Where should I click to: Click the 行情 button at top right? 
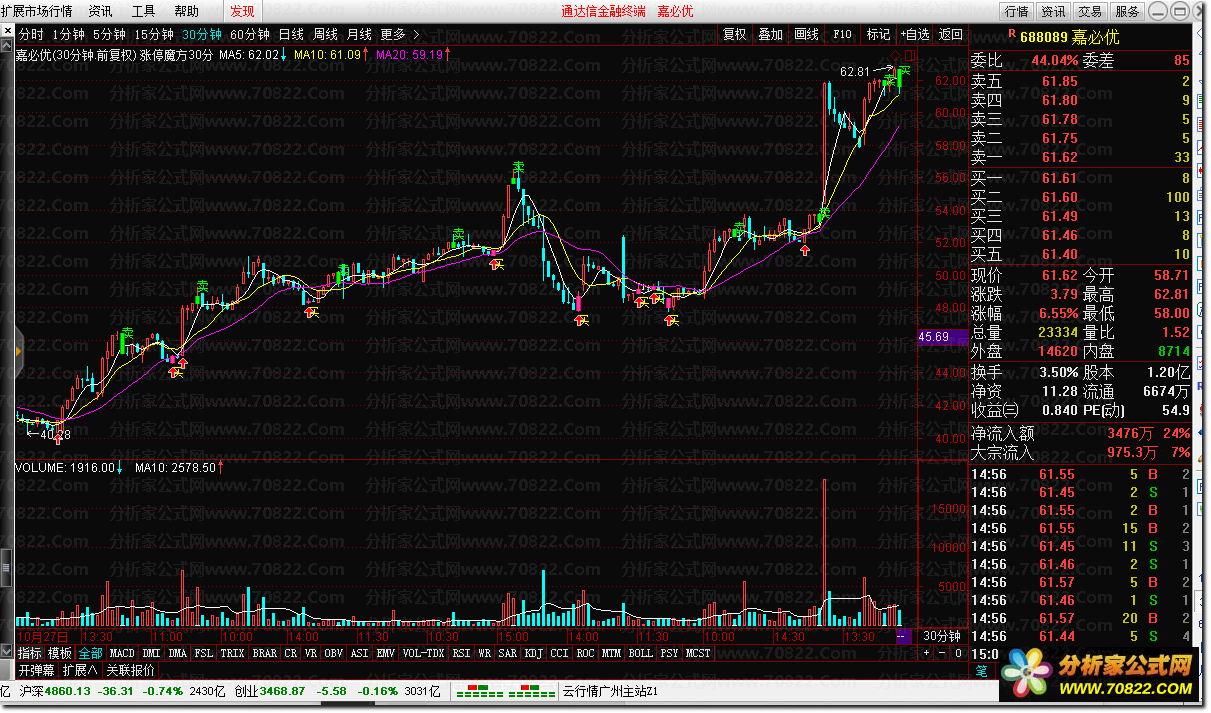[x=1016, y=11]
